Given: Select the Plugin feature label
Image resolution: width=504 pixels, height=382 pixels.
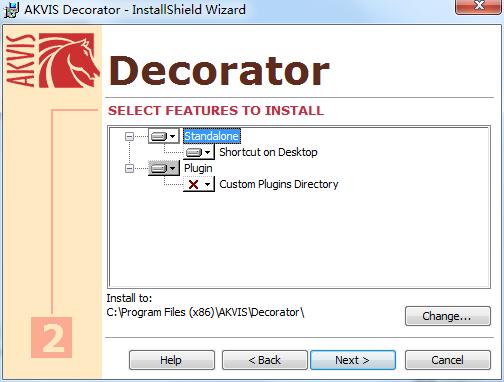Looking at the screenshot, I should [x=198, y=168].
